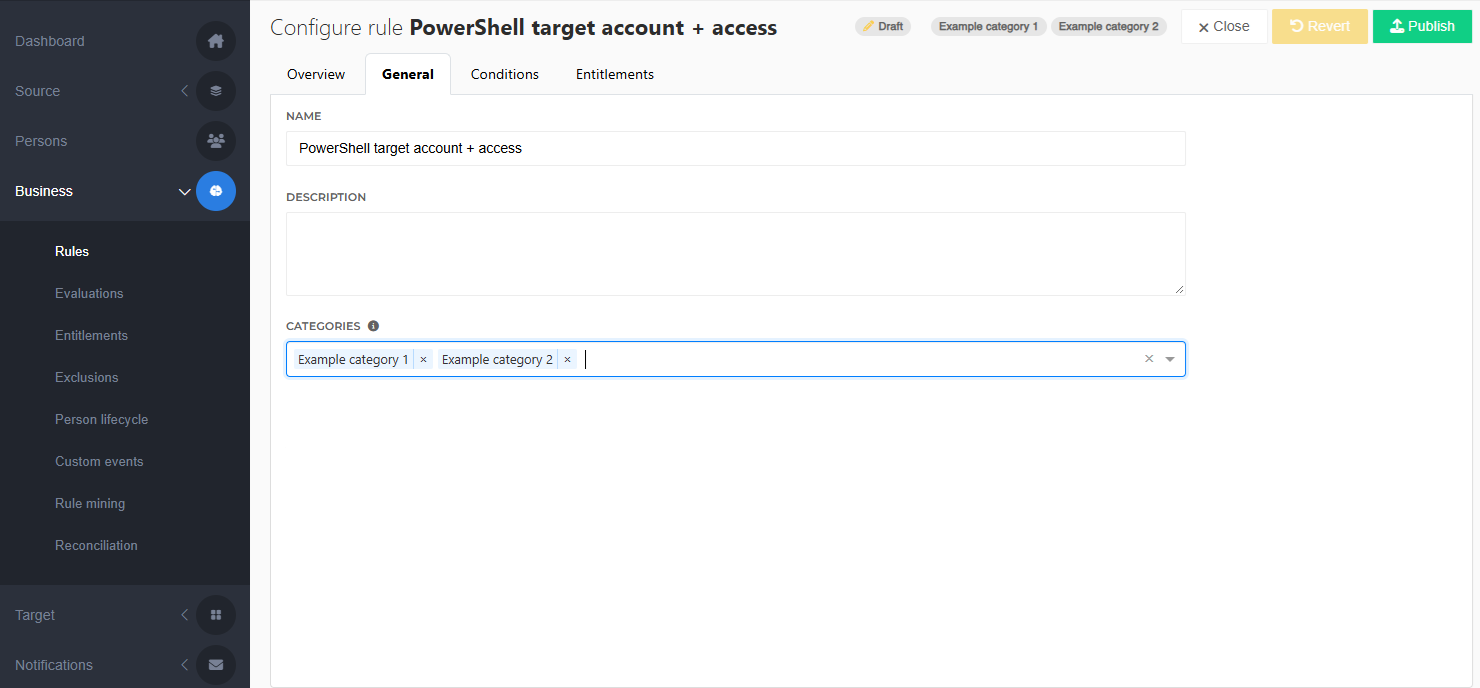Open Person lifecycle in the sidebar

pos(101,419)
